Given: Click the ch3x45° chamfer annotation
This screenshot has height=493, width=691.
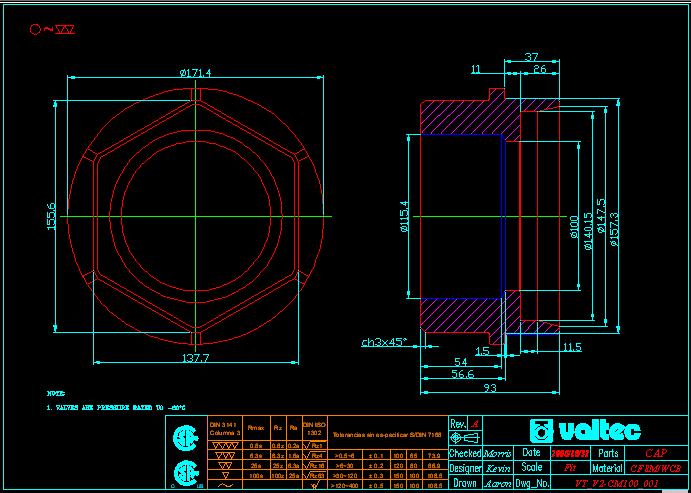Looking at the screenshot, I should pos(383,343).
